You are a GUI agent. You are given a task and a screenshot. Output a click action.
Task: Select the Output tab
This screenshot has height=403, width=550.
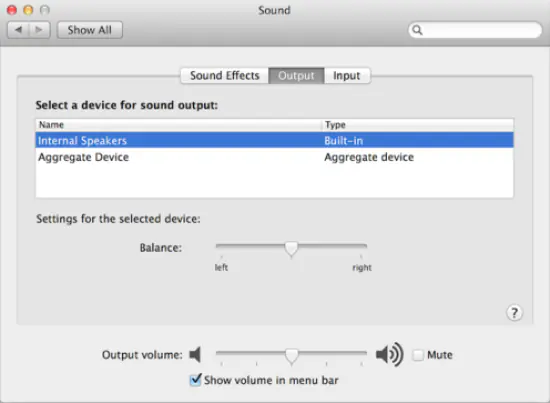296,76
